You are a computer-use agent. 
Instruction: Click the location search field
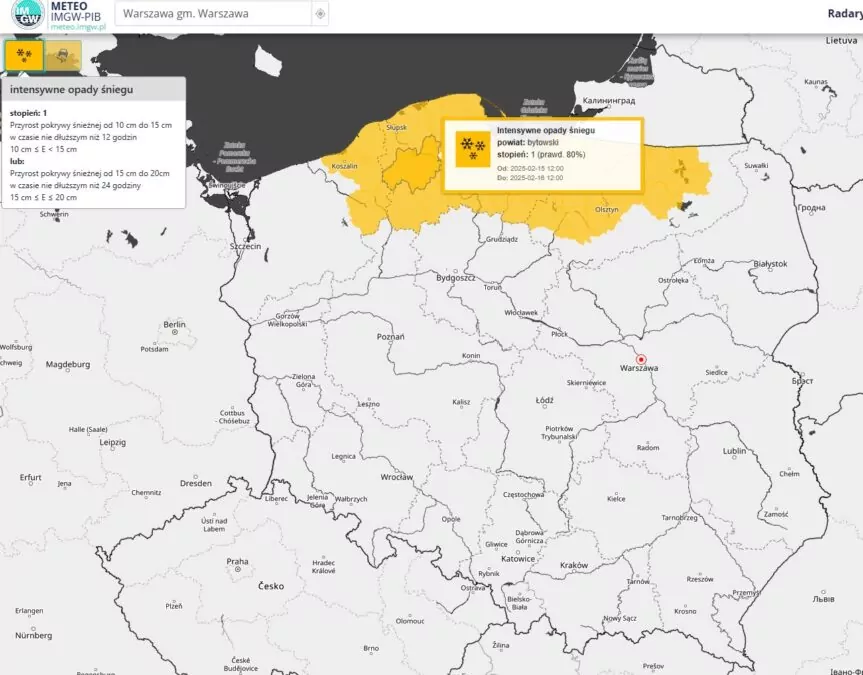point(210,14)
